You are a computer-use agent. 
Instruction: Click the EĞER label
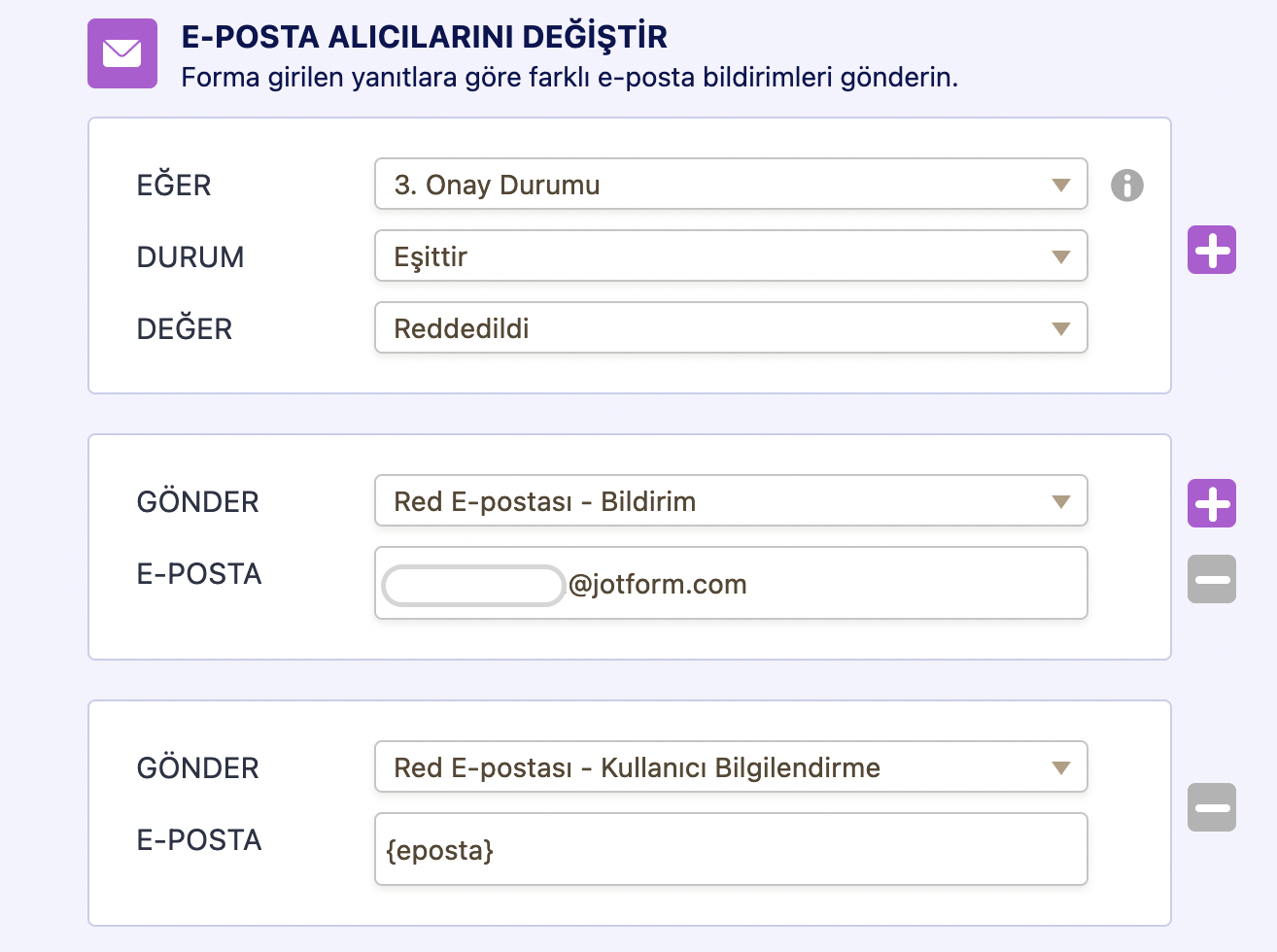coord(174,185)
